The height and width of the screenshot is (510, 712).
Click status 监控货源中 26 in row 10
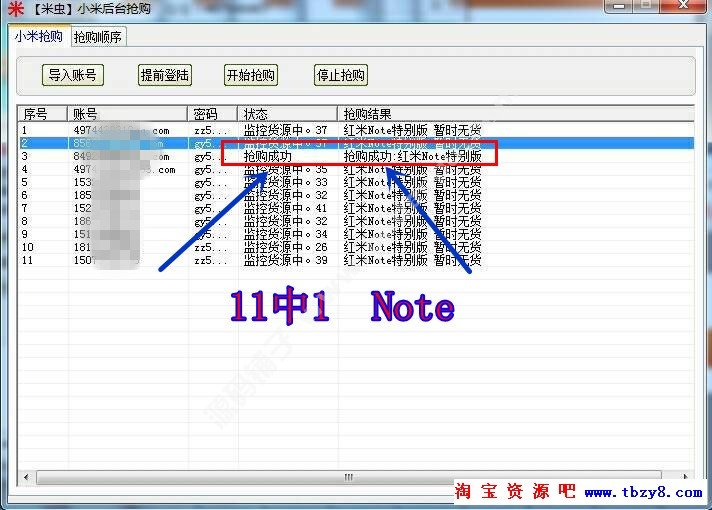286,248
